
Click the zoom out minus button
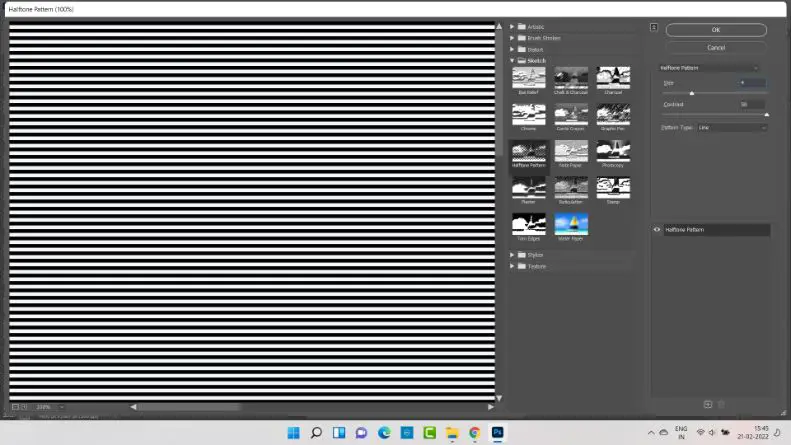16,407
